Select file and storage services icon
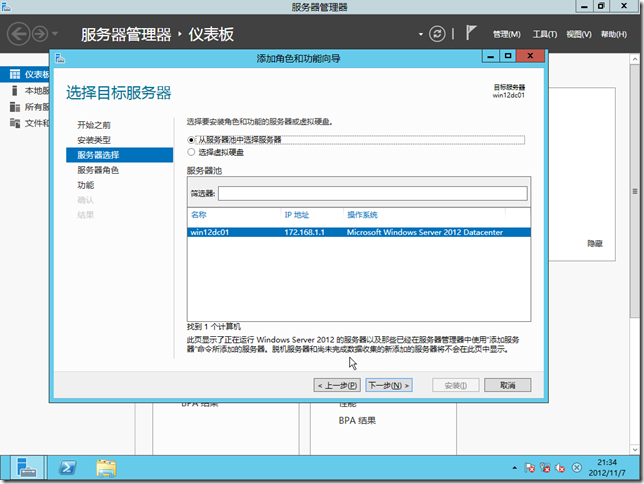The image size is (644, 484). (15, 123)
